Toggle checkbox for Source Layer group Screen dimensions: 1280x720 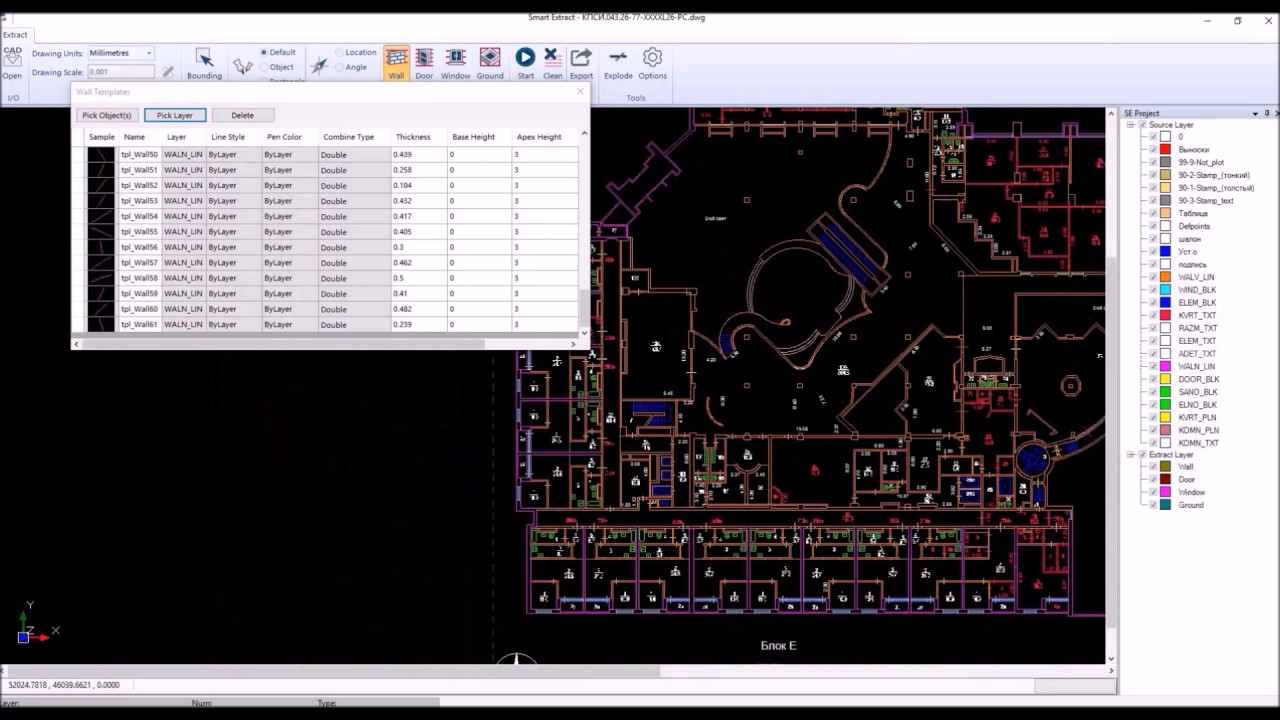1143,125
